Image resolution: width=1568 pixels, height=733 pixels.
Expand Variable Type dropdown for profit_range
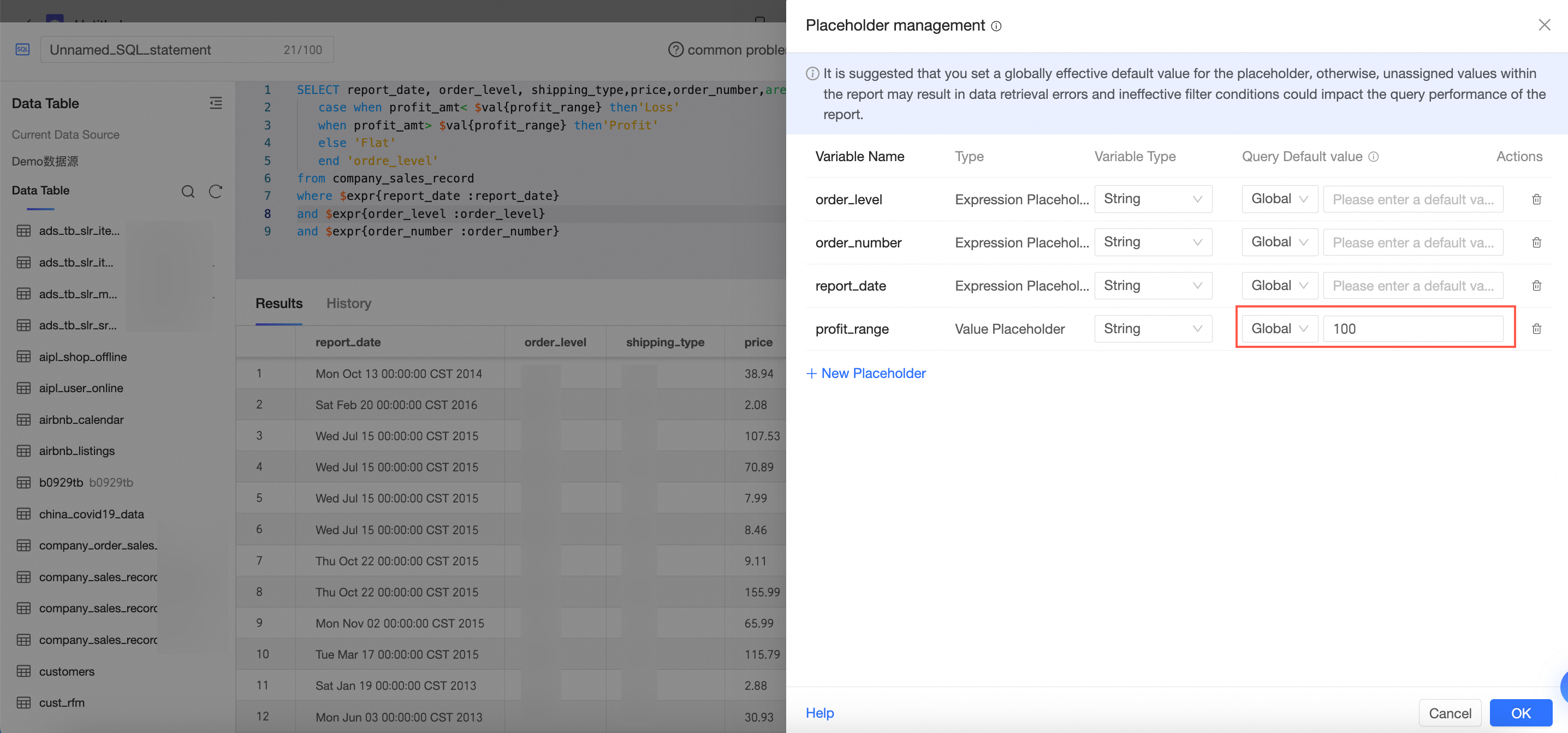[x=1153, y=329]
